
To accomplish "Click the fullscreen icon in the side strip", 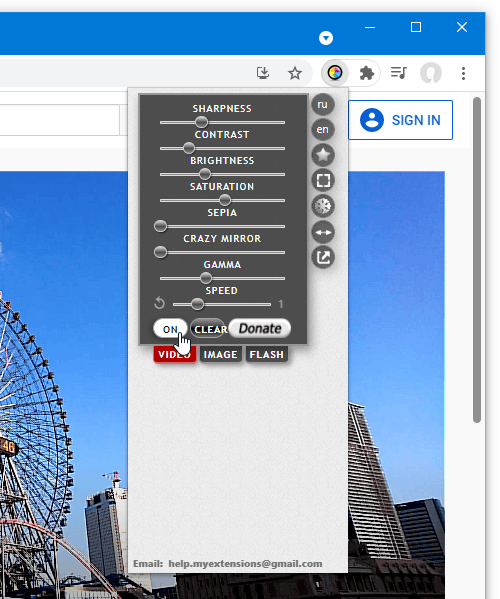I will [x=323, y=180].
